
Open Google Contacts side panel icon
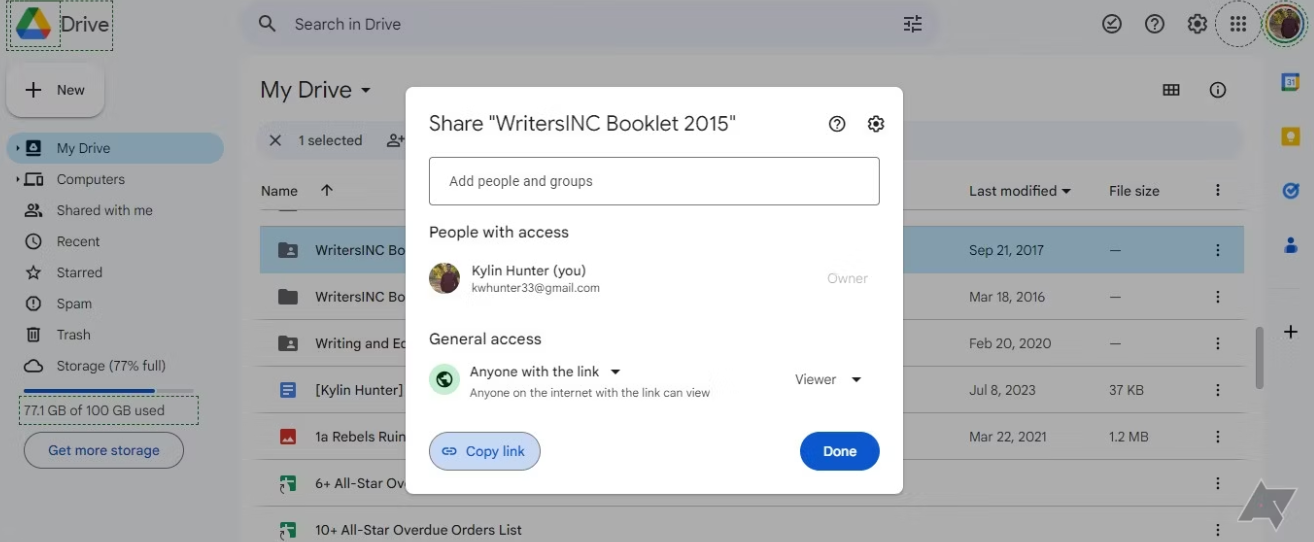(x=1290, y=244)
